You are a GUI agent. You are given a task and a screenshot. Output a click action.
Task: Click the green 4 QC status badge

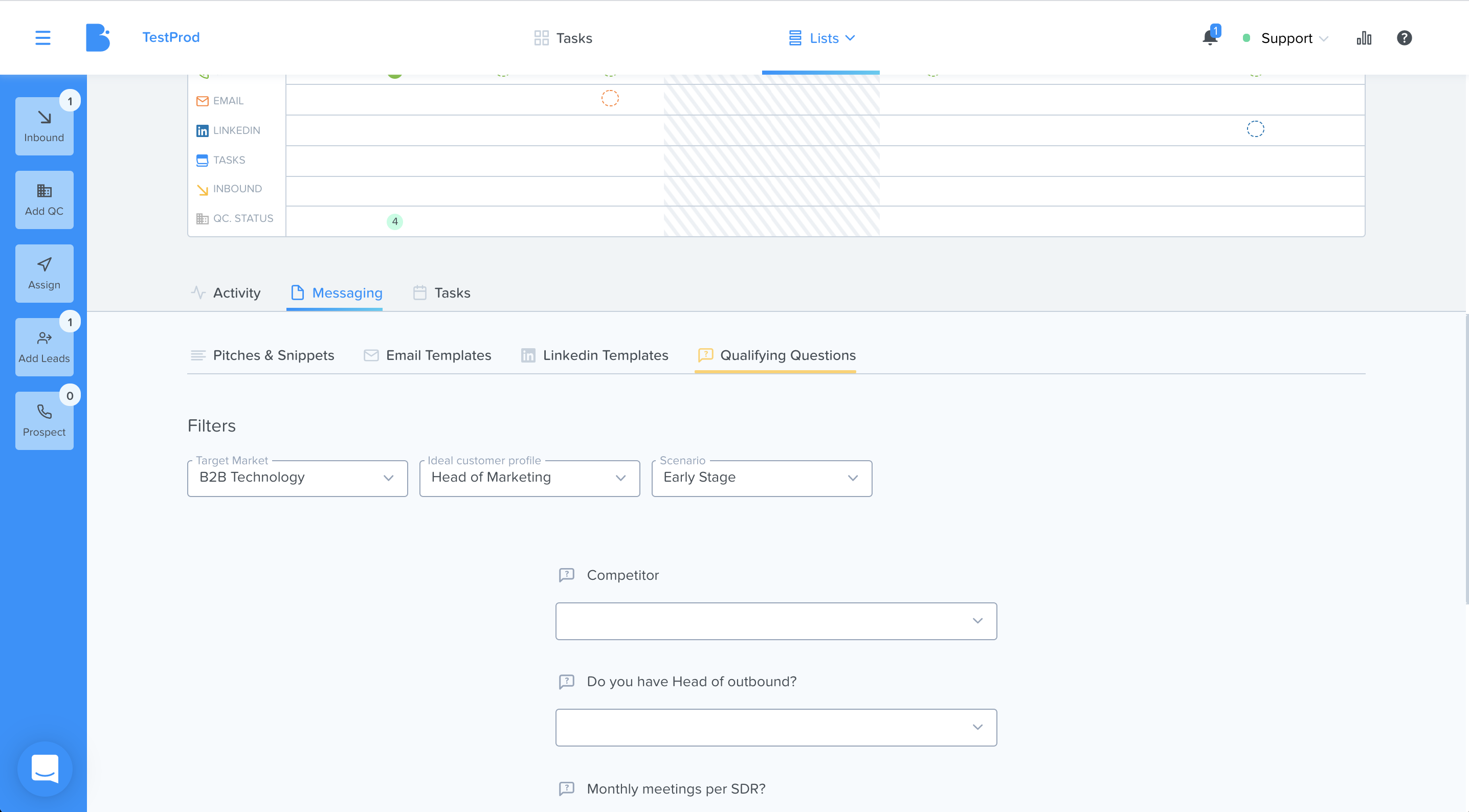point(395,221)
